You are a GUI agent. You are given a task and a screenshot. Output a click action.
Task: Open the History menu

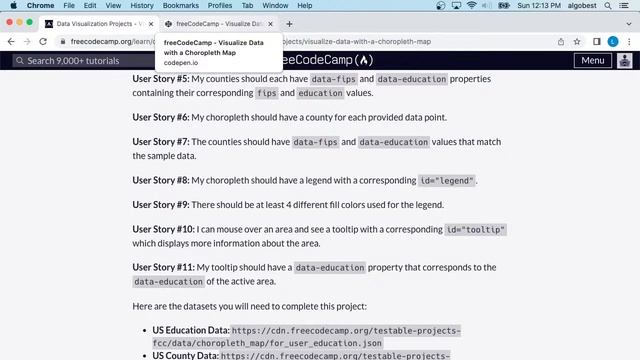(142, 5)
